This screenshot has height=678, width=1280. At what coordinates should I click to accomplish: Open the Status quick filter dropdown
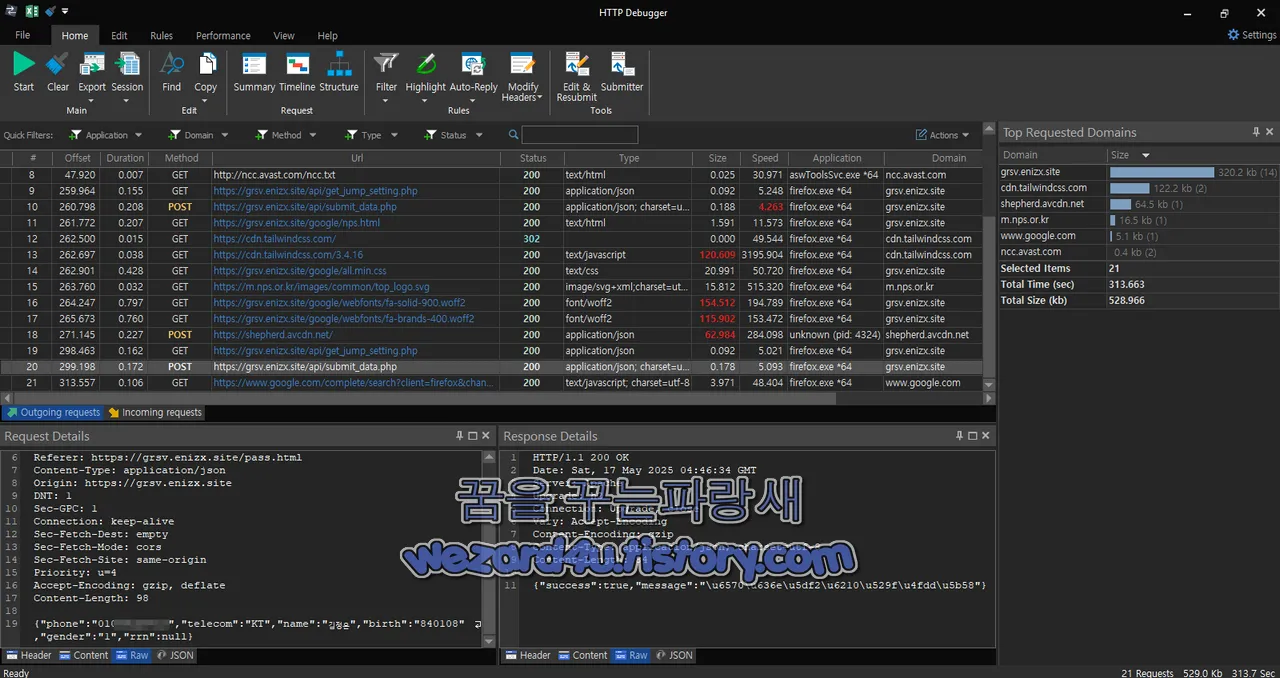pyautogui.click(x=453, y=135)
